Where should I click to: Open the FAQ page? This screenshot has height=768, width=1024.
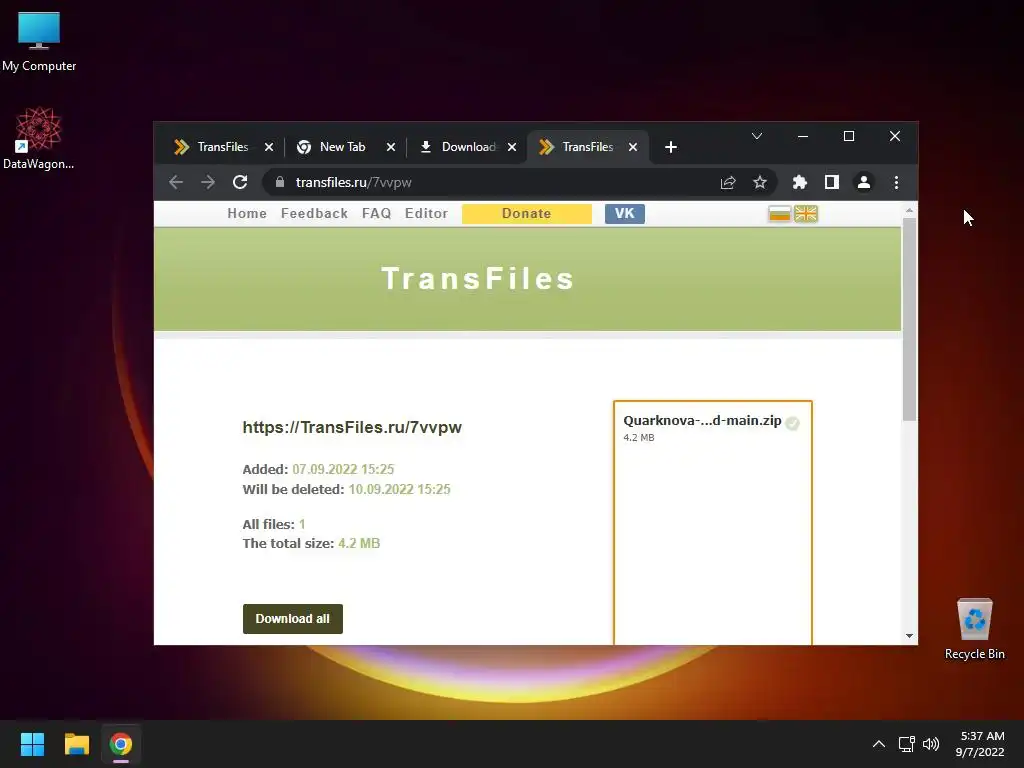tap(376, 214)
